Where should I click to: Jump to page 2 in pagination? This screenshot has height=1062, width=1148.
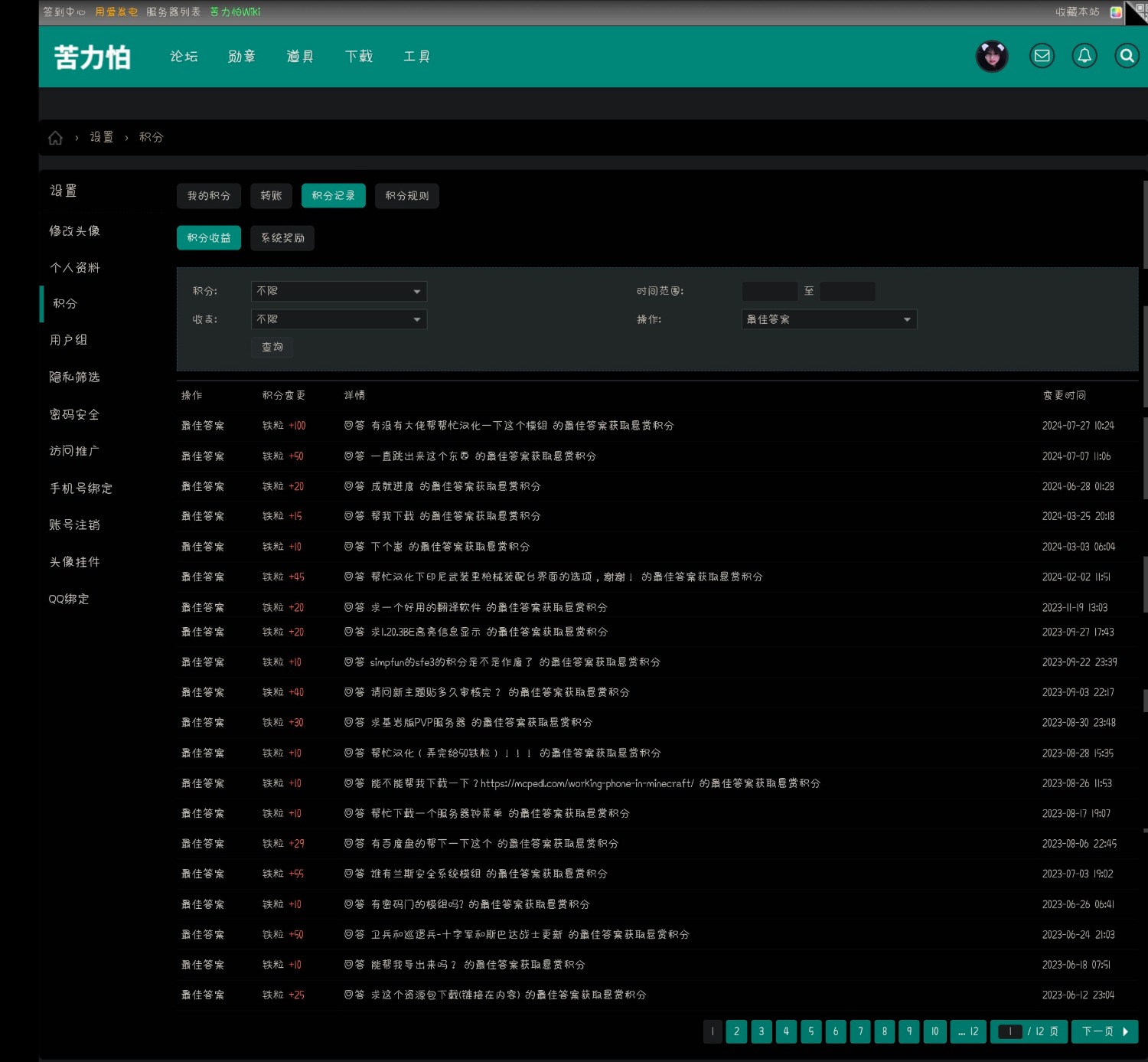pyautogui.click(x=736, y=1031)
